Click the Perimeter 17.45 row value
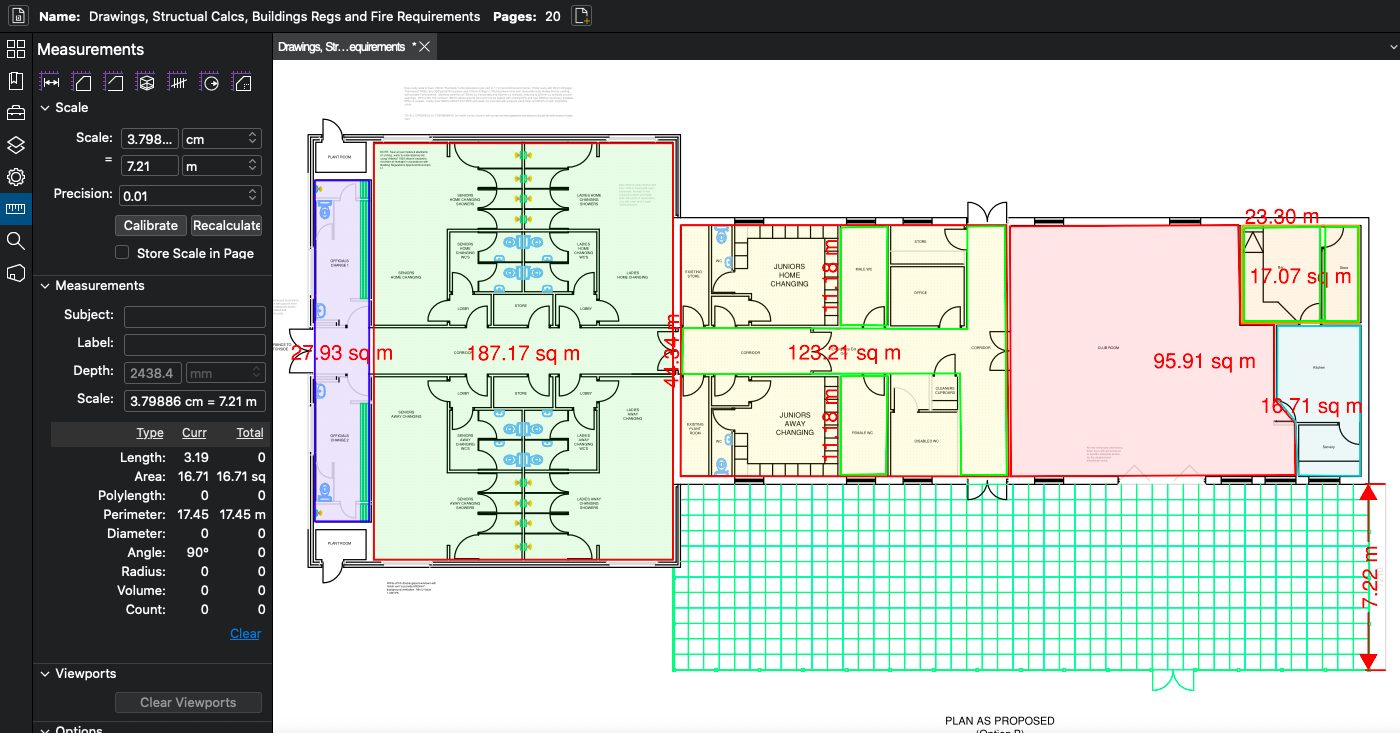Screen dimensions: 1400x733 pos(193,514)
